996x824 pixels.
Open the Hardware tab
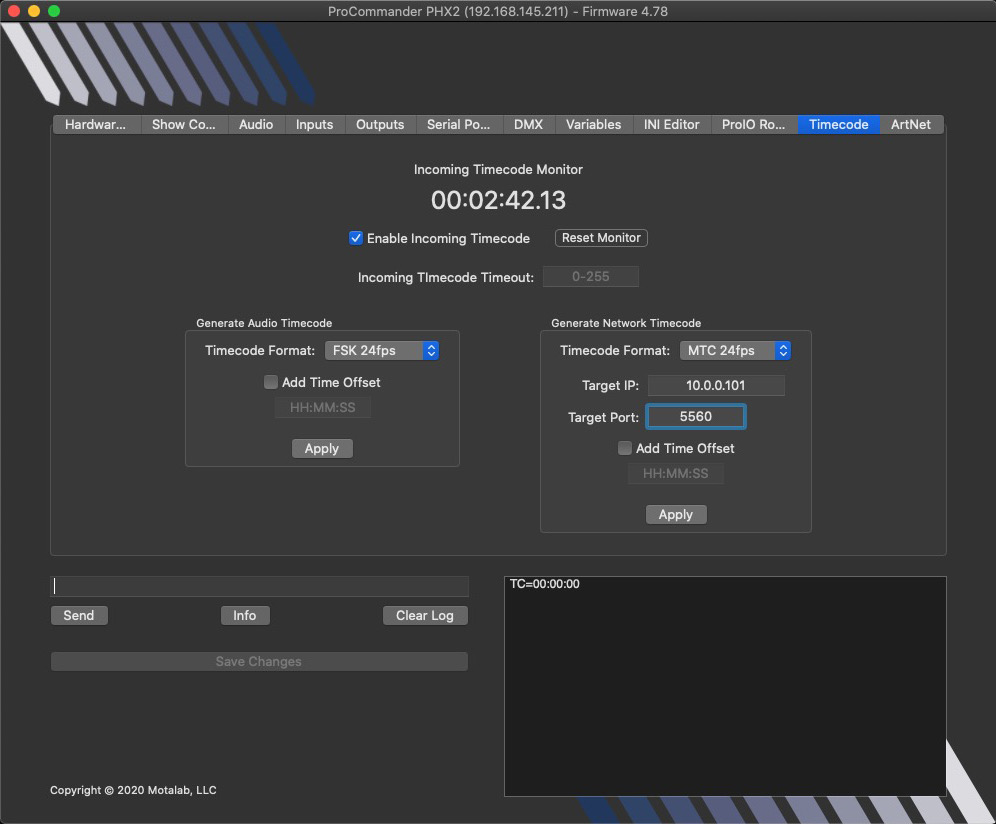tap(95, 125)
